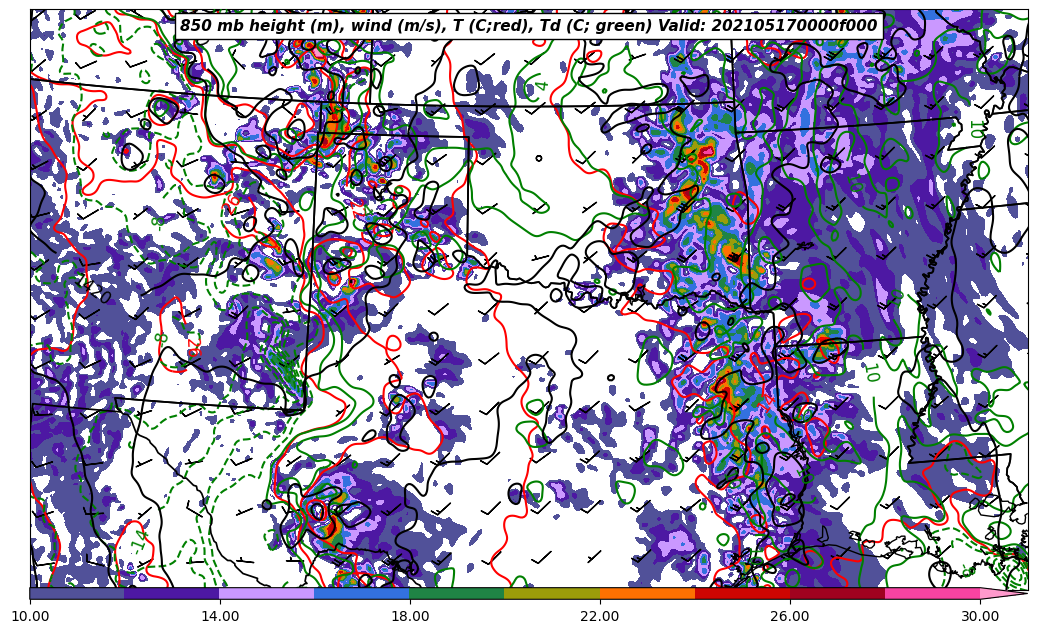Screen dimensions: 1037x633
Task: Select the hot pink 28–30 colorbar segment
Action: pyautogui.click(x=932, y=593)
